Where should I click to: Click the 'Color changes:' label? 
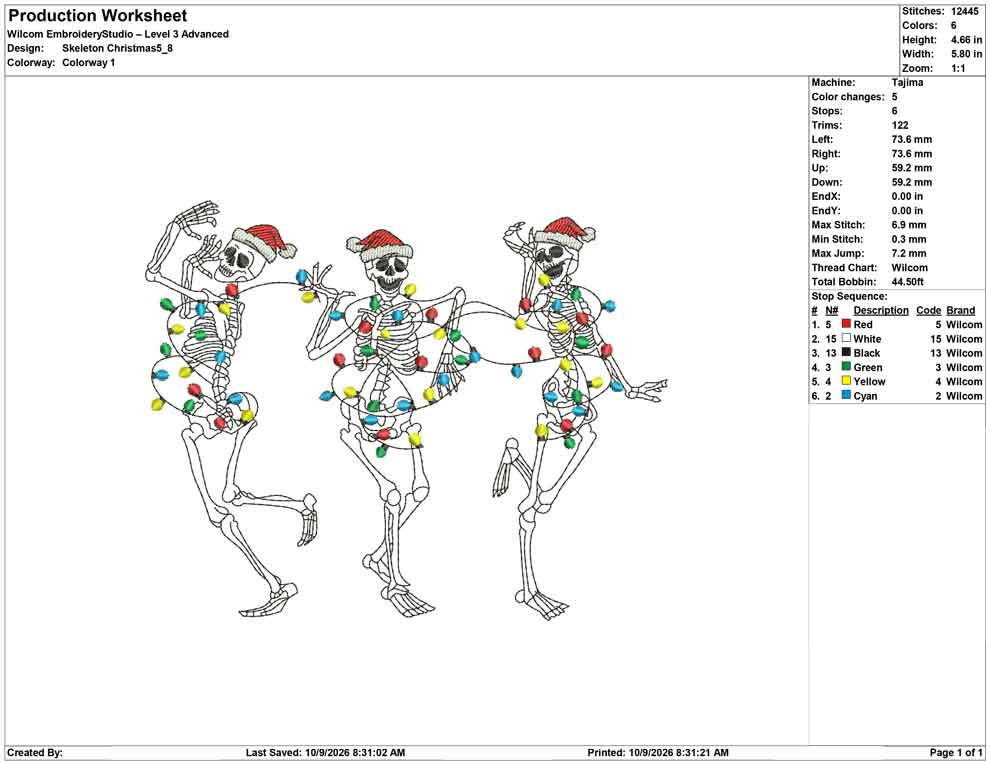pos(848,97)
